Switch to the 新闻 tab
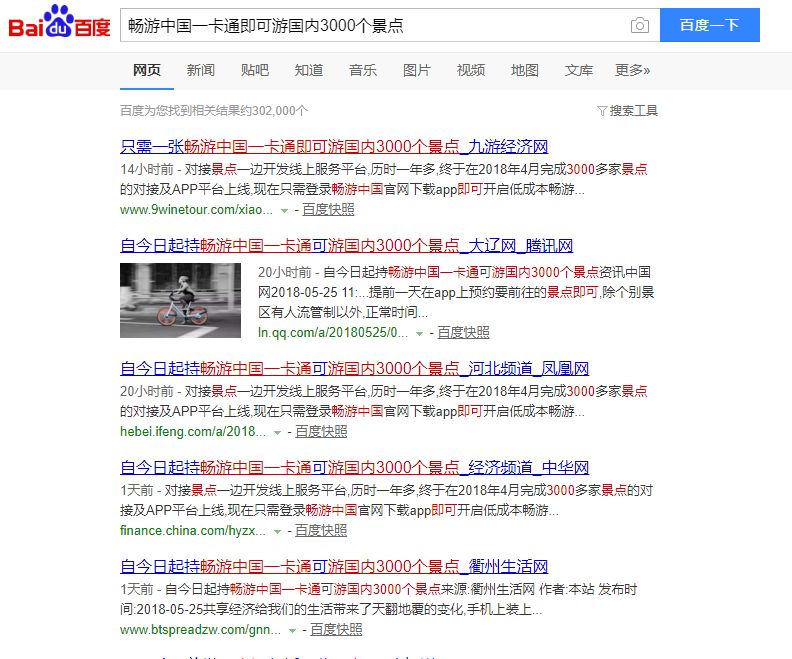Image resolution: width=792 pixels, height=659 pixels. pyautogui.click(x=201, y=70)
